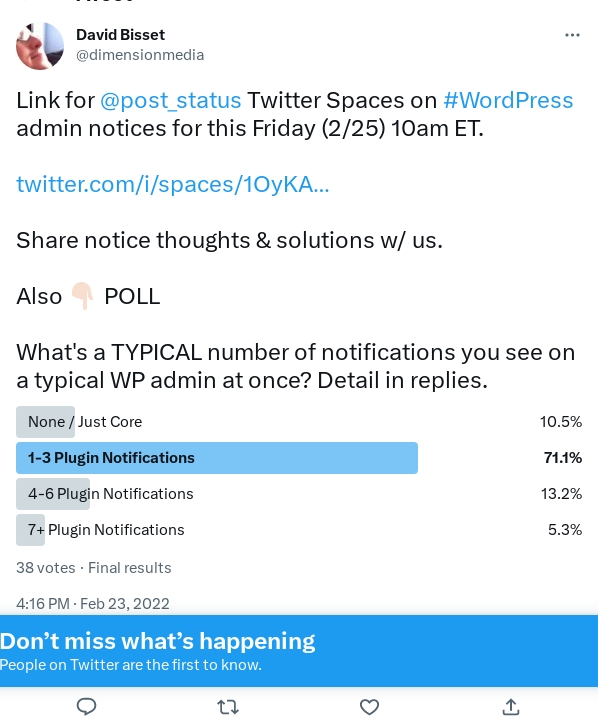Retweet using the retweet arrows icon
Screen dimensions: 598x721
228,707
